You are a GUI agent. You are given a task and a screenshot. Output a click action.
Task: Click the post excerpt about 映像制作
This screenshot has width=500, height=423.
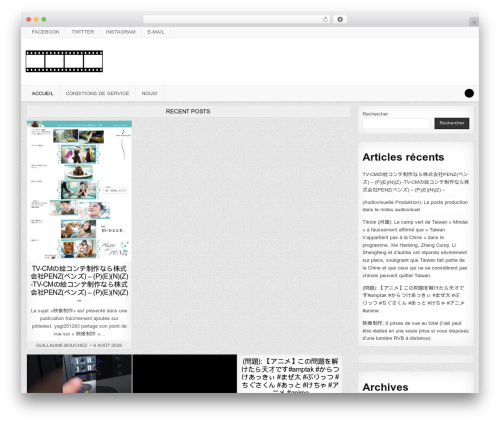(79, 322)
